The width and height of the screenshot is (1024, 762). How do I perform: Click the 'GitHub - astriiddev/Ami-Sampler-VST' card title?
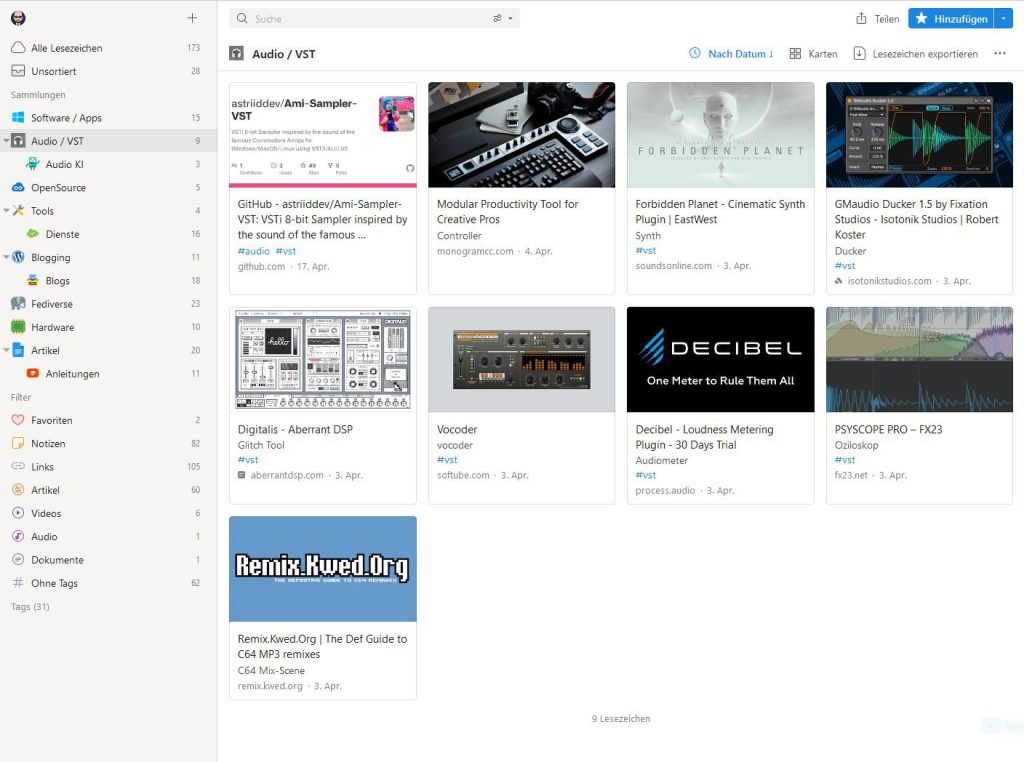(x=323, y=219)
